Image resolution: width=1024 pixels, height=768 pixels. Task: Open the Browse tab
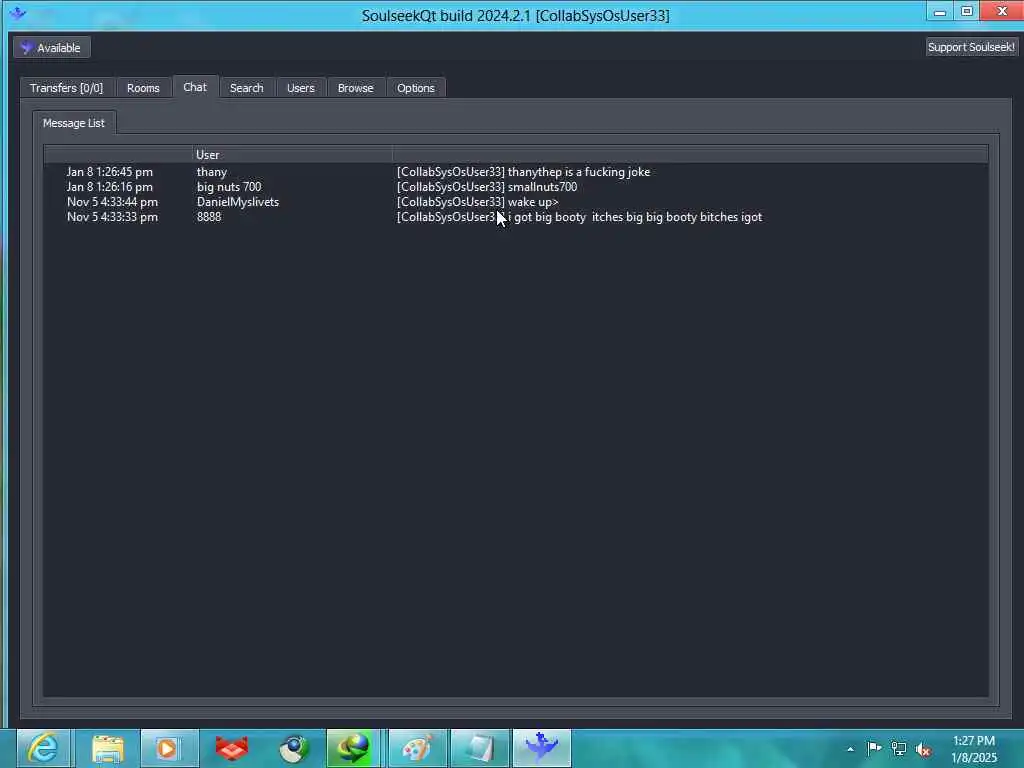click(x=355, y=88)
